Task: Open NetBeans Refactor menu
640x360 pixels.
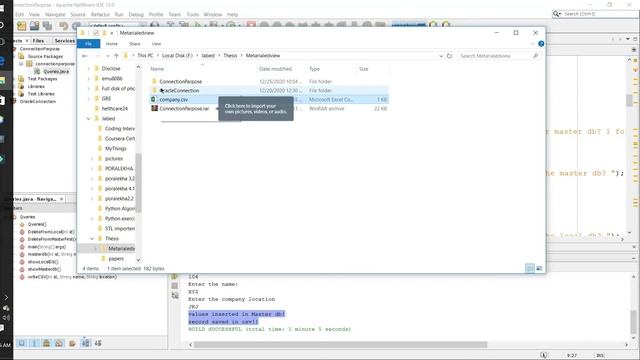Action: [x=100, y=14]
